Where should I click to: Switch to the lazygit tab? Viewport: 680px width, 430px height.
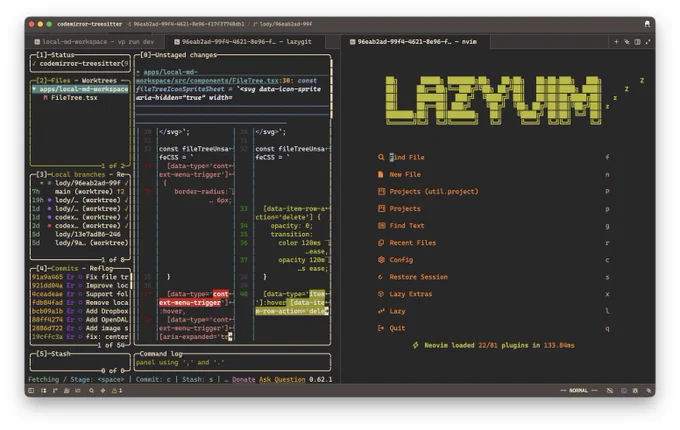[243, 42]
